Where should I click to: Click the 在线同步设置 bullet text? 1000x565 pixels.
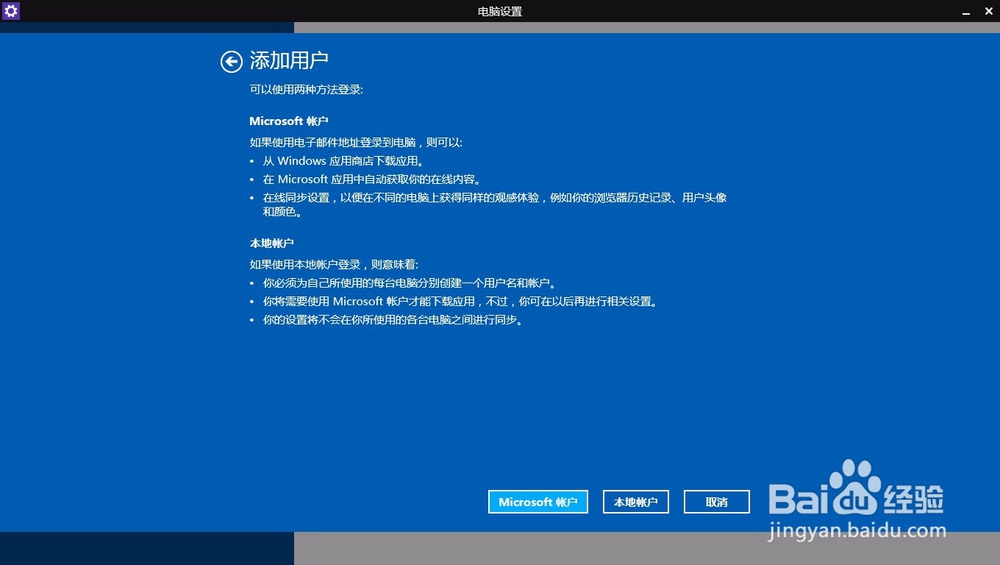[x=495, y=205]
